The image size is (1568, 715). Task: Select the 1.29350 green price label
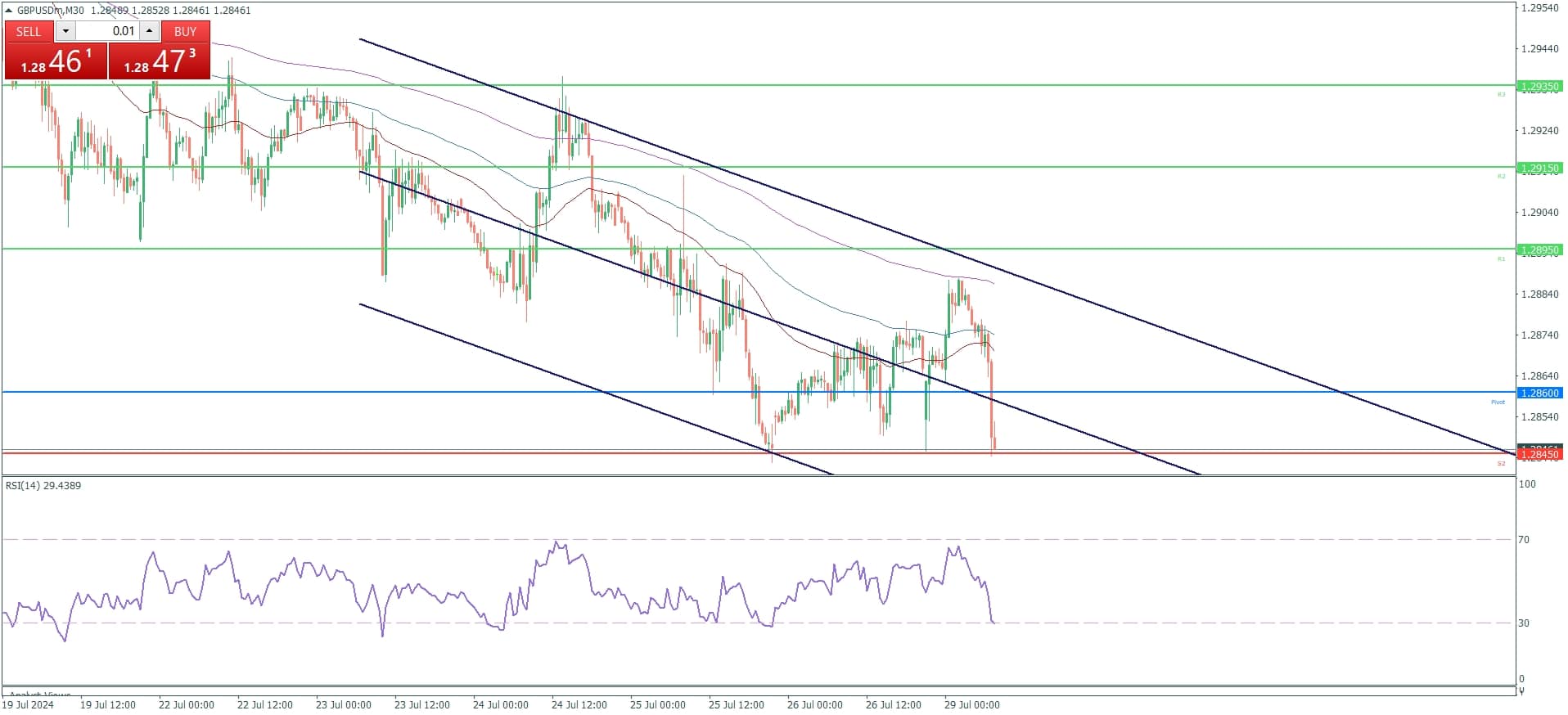coord(1539,86)
